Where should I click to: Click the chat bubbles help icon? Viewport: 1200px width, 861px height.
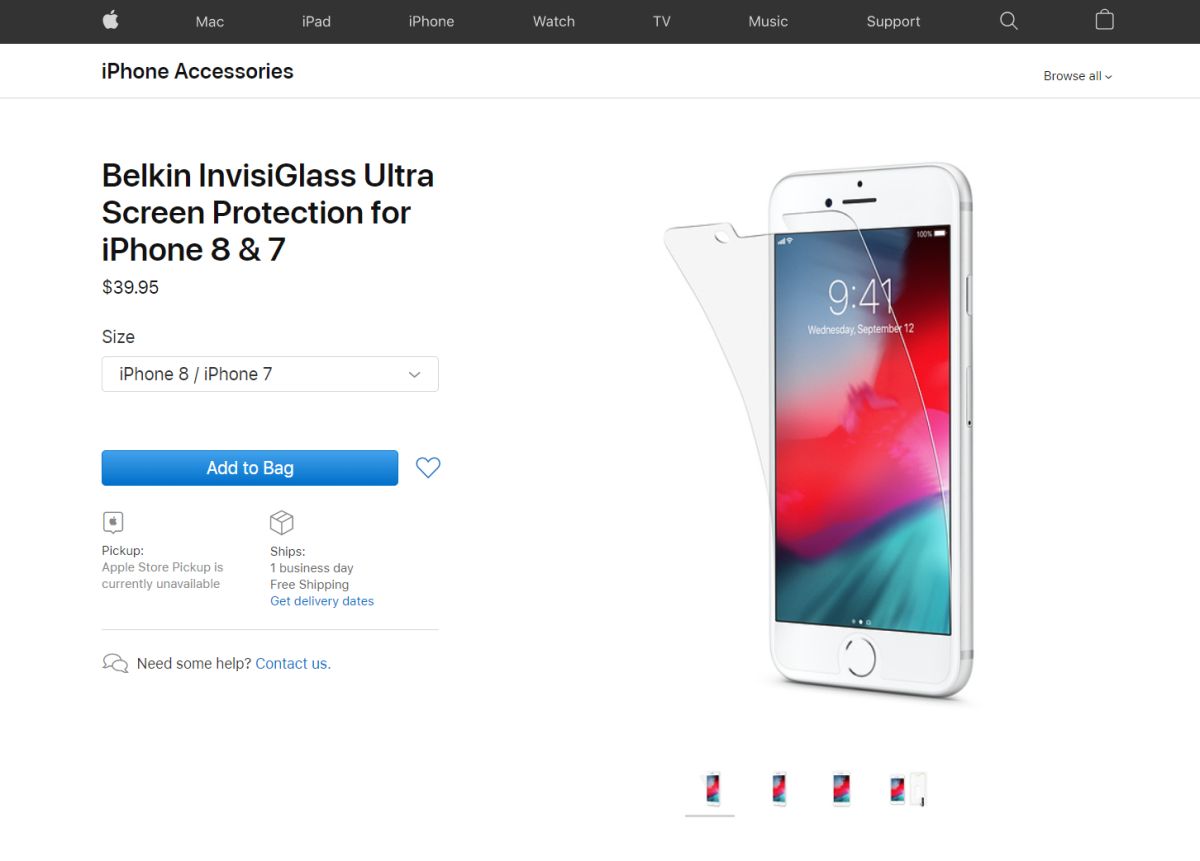(x=115, y=663)
